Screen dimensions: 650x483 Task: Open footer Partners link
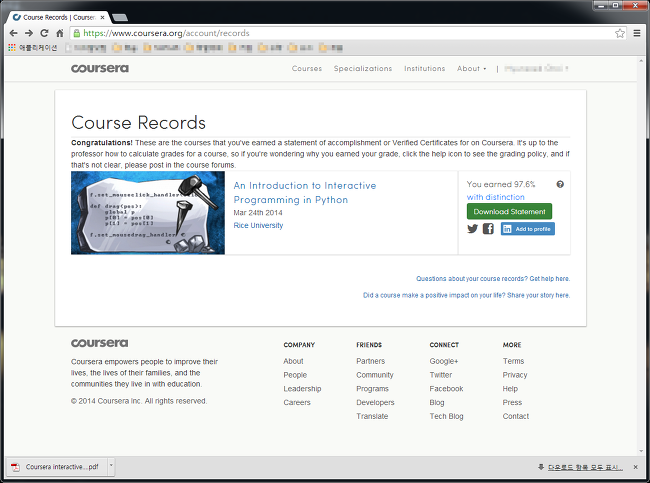[x=371, y=361]
